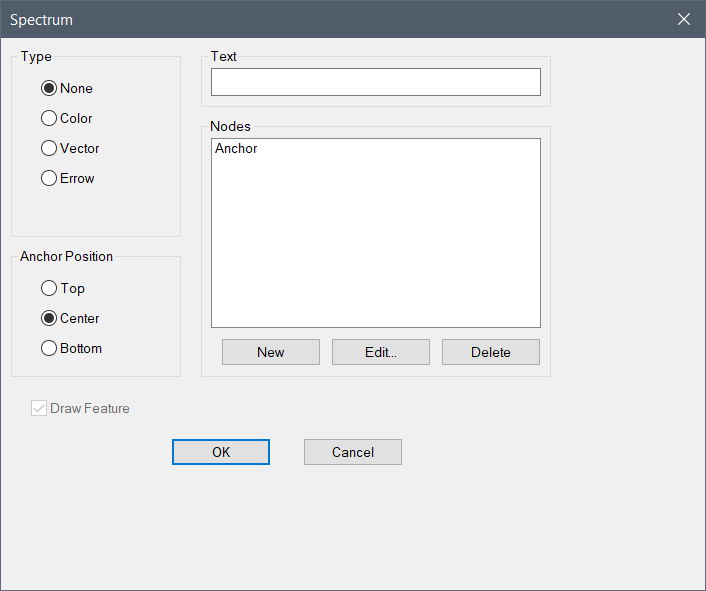706x591 pixels.
Task: Set anchor position to Bottom
Action: pos(49,348)
